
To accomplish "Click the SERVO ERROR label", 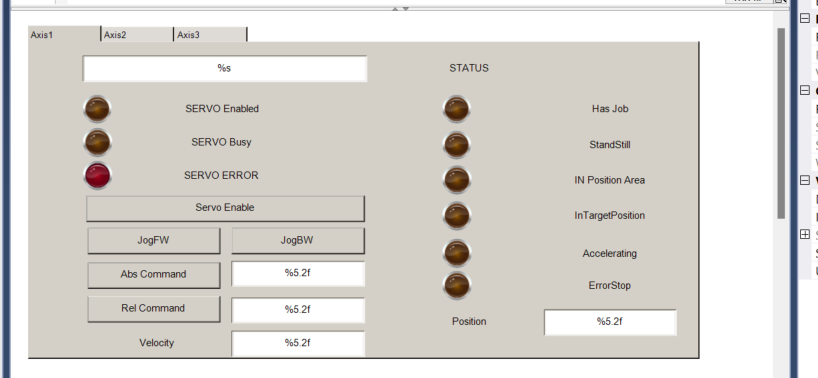I will [x=221, y=176].
